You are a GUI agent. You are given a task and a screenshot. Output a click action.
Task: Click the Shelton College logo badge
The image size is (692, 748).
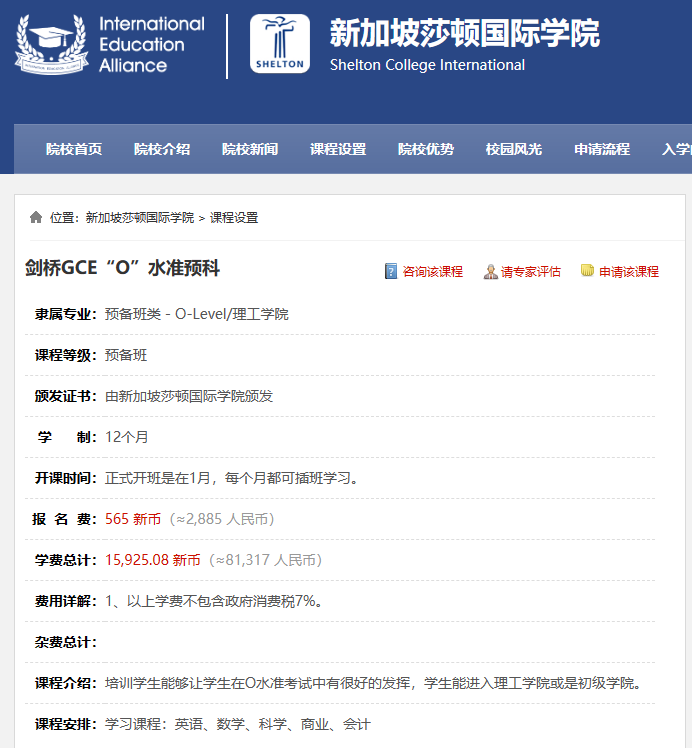coord(280,43)
